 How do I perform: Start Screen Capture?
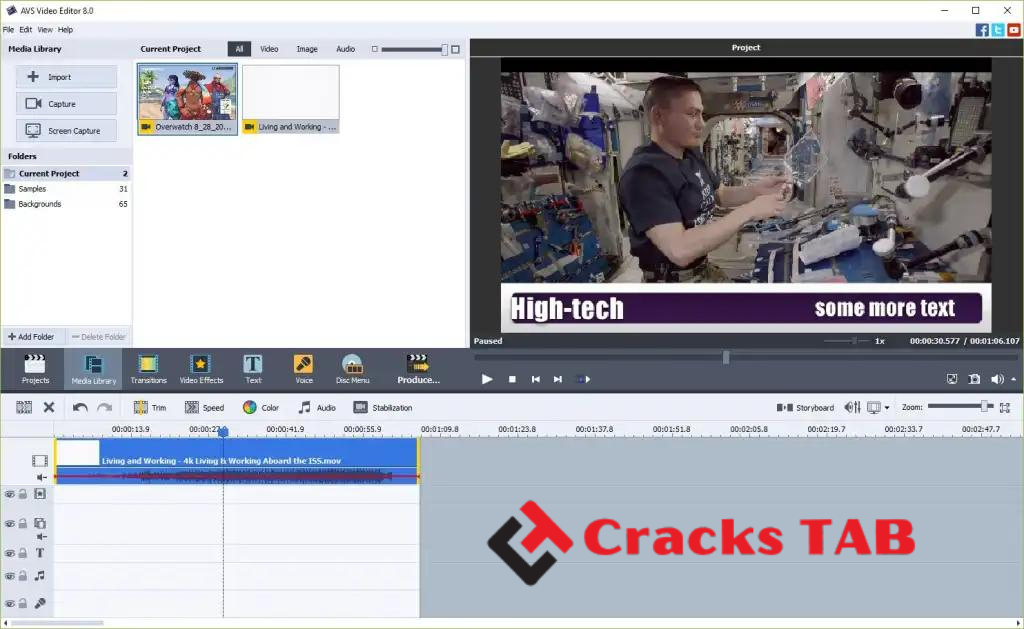(67, 131)
